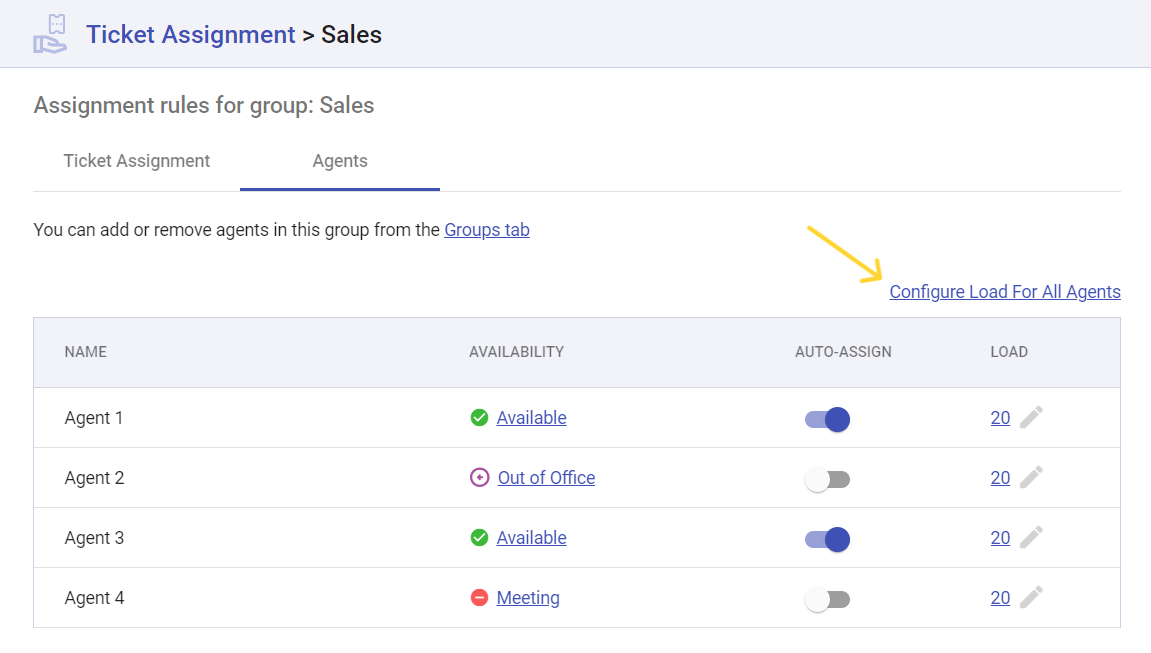Select the Agent 2 name cell
This screenshot has width=1151, height=653.
94,478
